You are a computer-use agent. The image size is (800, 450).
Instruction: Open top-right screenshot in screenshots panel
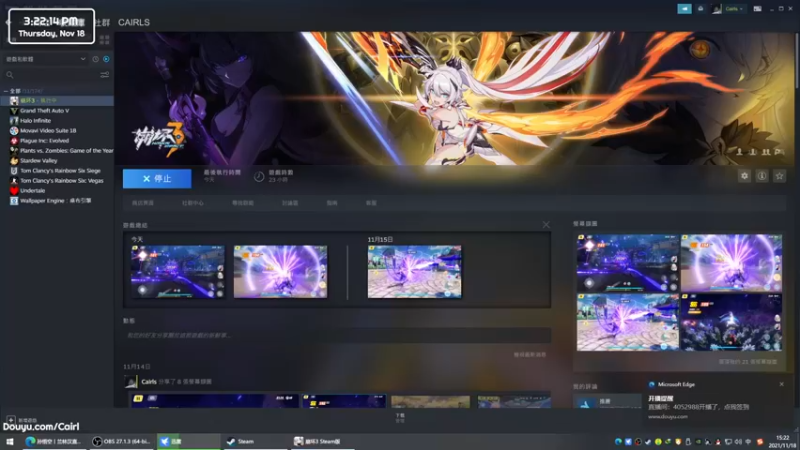pyautogui.click(x=731, y=263)
